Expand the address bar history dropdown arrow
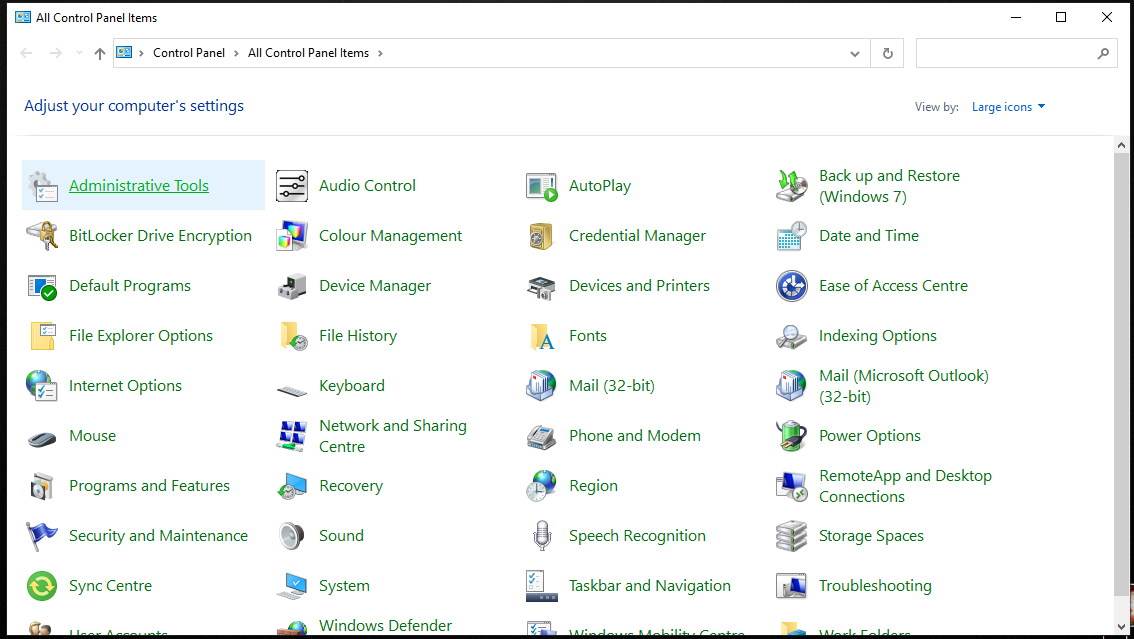1134x639 pixels. coord(854,54)
